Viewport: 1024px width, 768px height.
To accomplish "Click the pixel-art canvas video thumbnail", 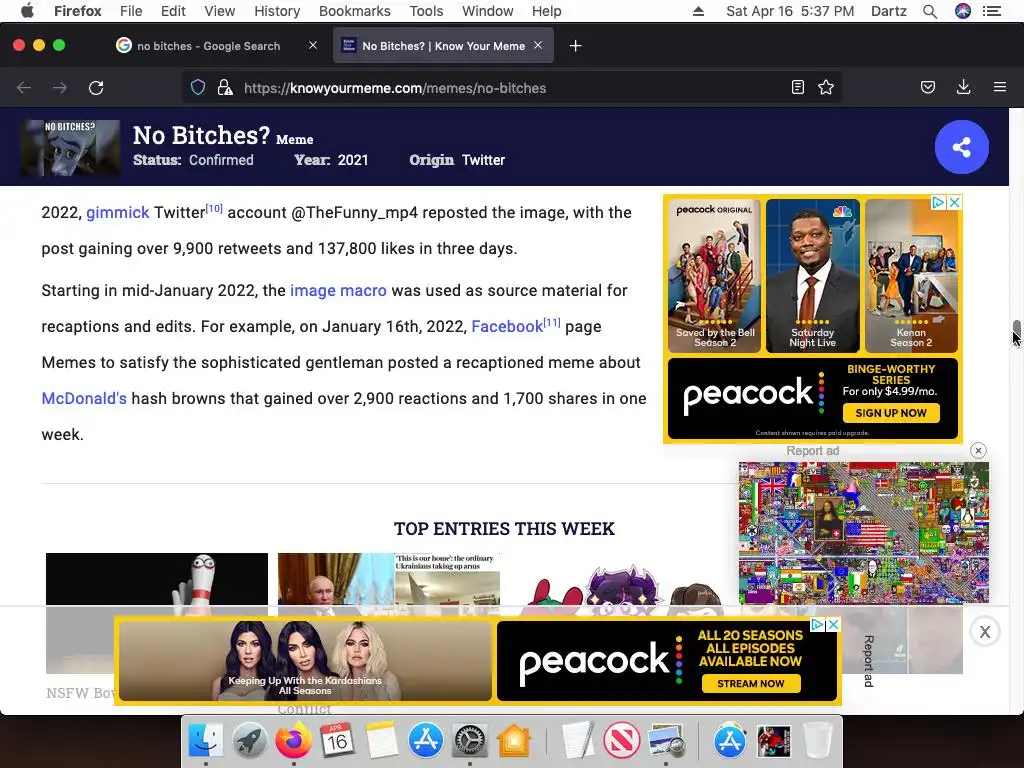I will pos(863,533).
